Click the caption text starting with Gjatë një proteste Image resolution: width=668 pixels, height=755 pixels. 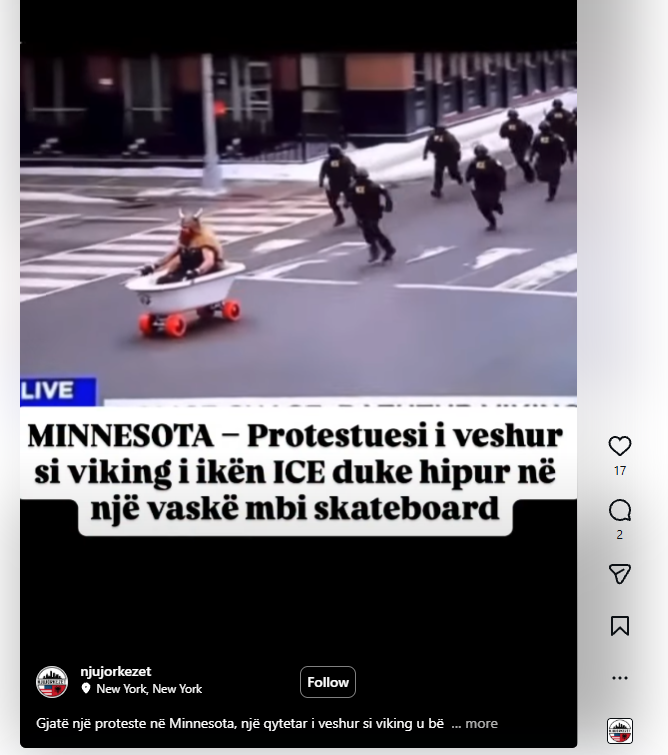[x=240, y=723]
